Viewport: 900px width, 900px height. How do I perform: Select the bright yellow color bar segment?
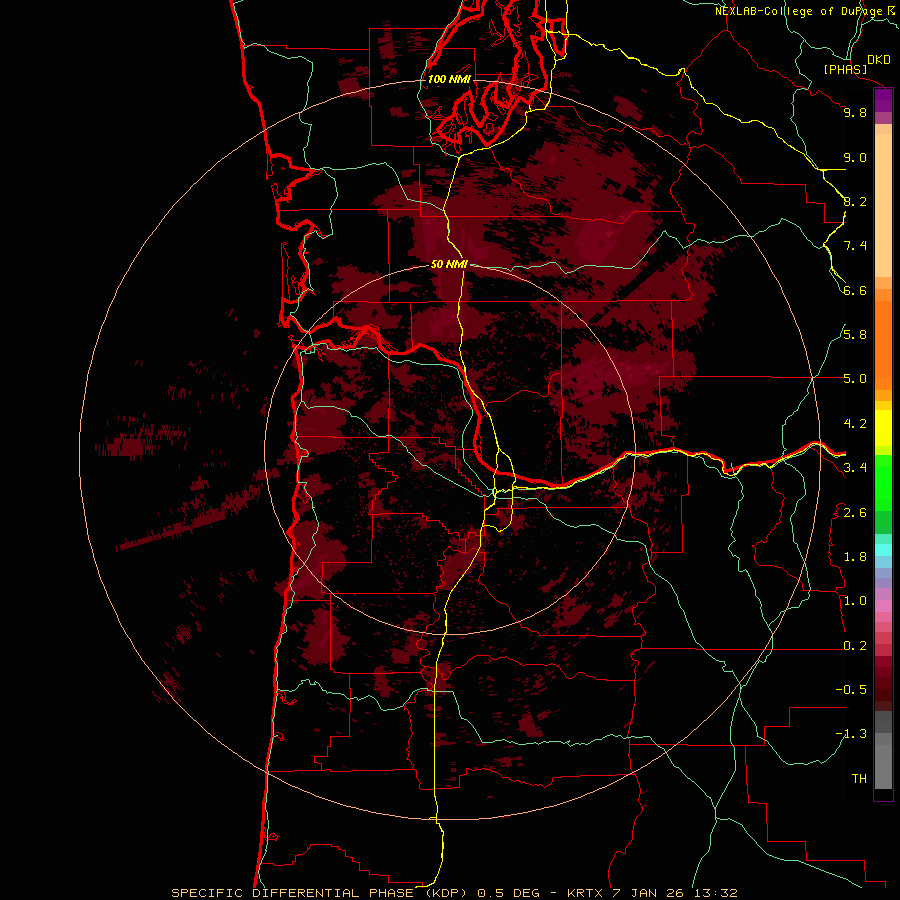coord(883,428)
